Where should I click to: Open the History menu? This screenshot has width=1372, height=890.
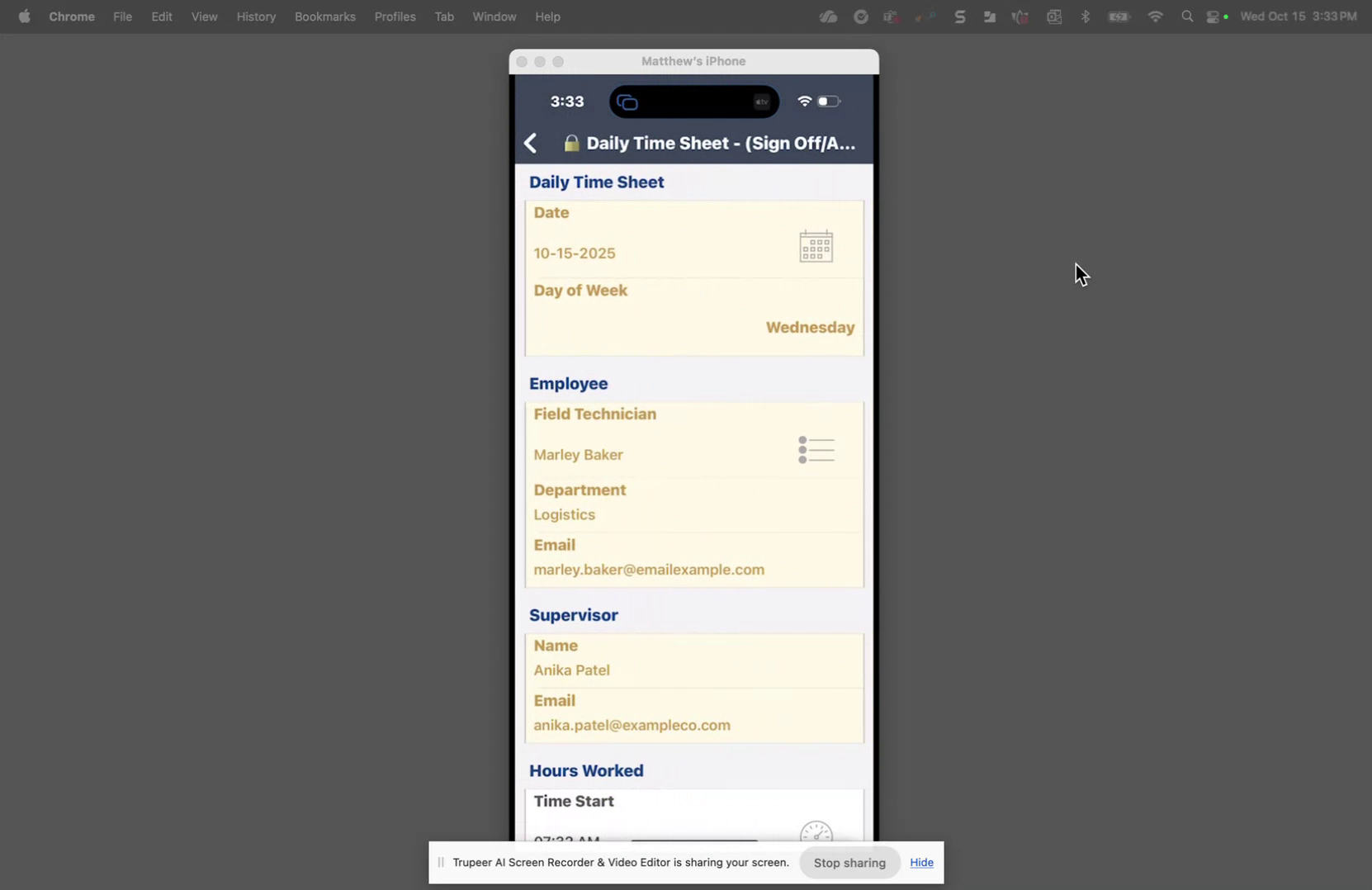(256, 17)
